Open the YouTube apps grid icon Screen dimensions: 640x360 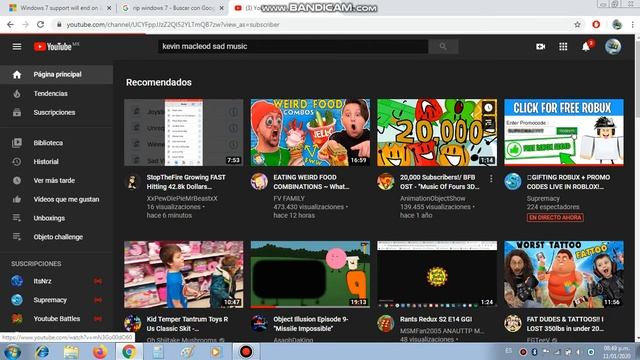563,47
